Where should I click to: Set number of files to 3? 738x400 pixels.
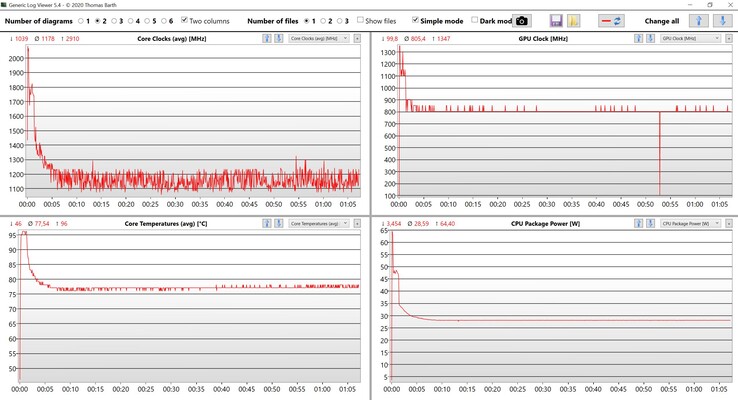[339, 20]
